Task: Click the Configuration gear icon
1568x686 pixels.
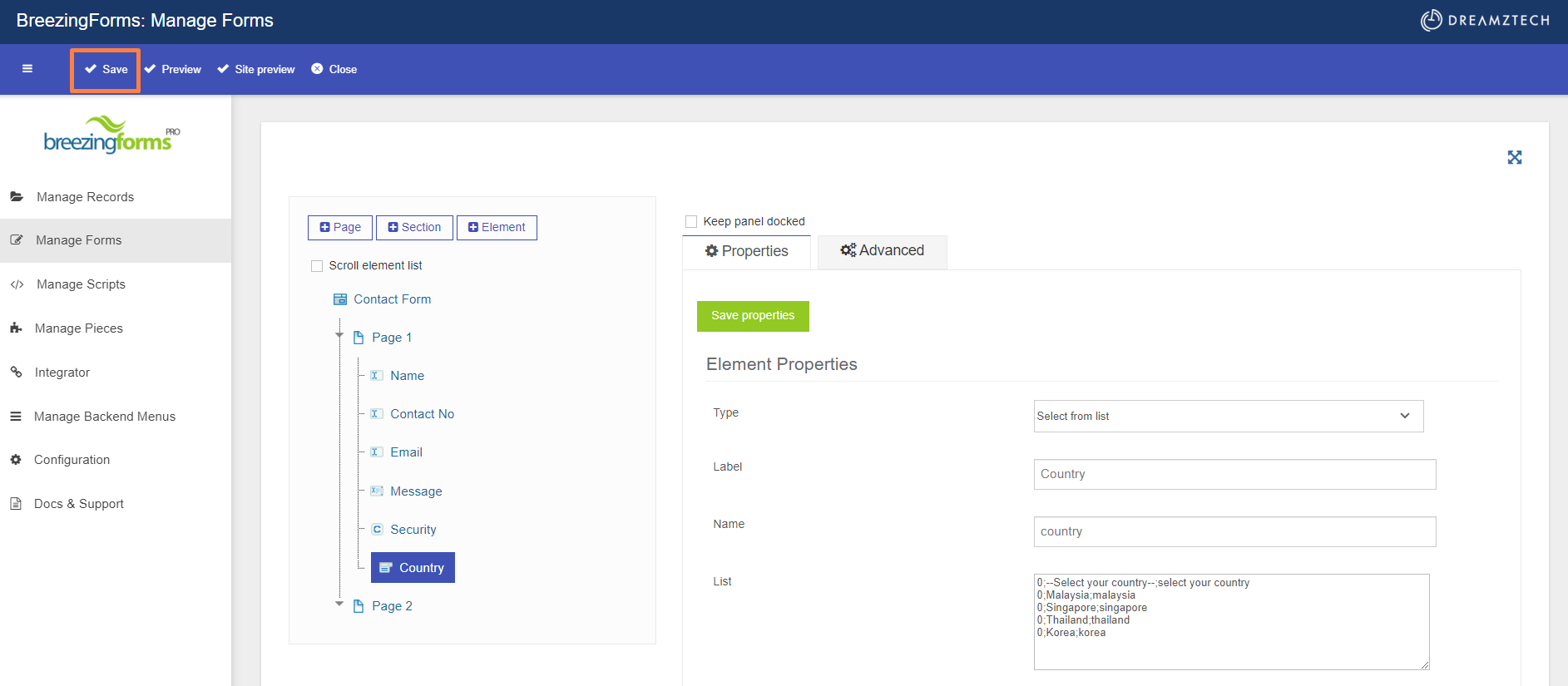Action: (x=16, y=460)
